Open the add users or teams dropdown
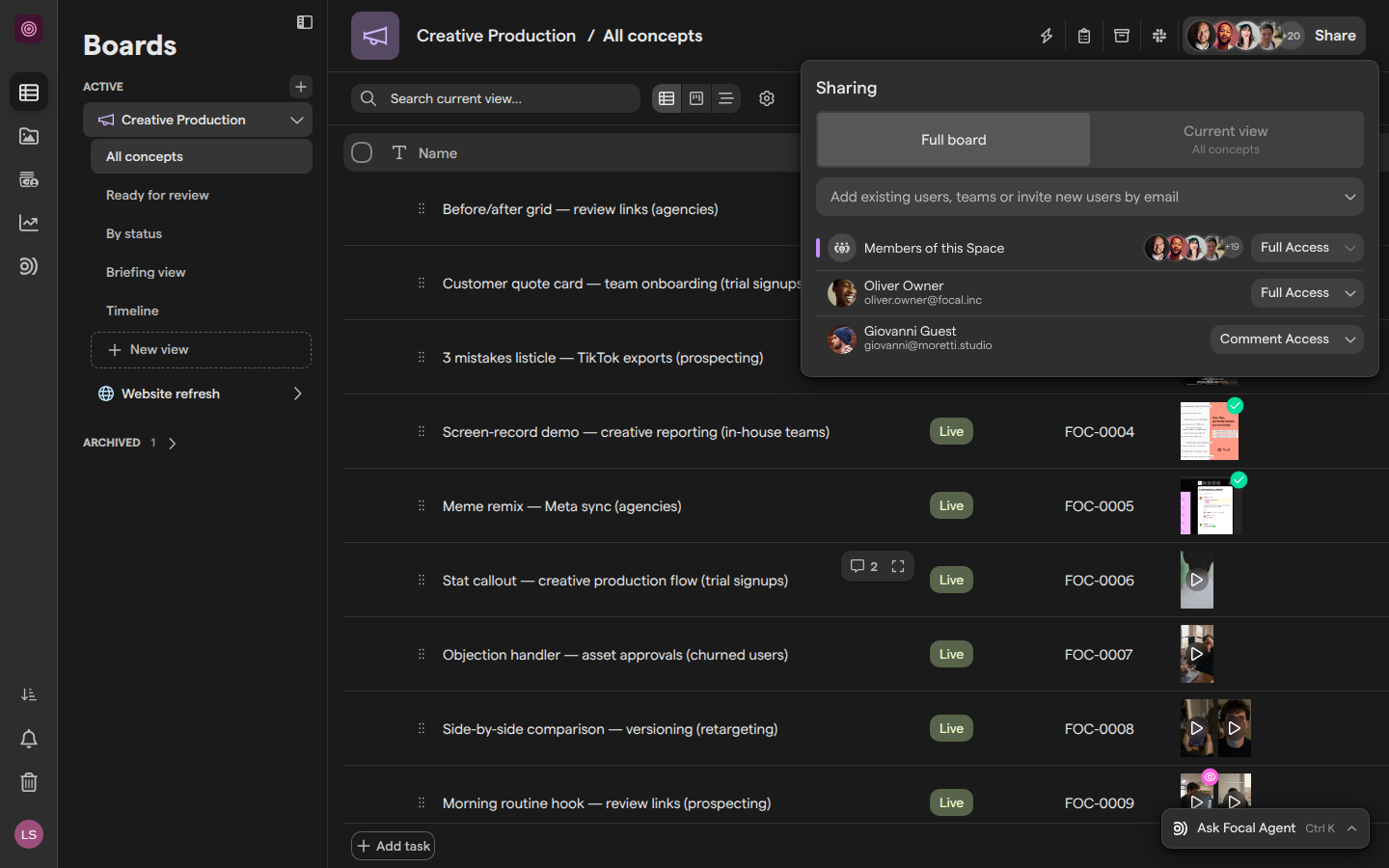The height and width of the screenshot is (868, 1389). tap(1090, 197)
